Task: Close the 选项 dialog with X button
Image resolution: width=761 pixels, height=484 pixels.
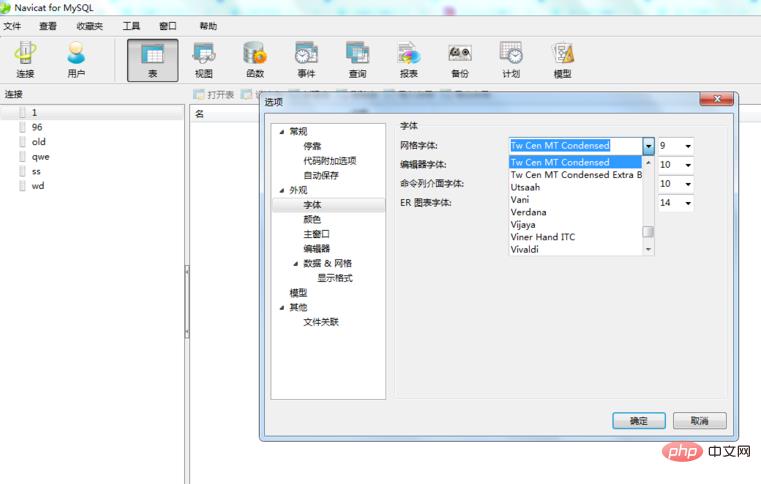Action: [x=717, y=99]
